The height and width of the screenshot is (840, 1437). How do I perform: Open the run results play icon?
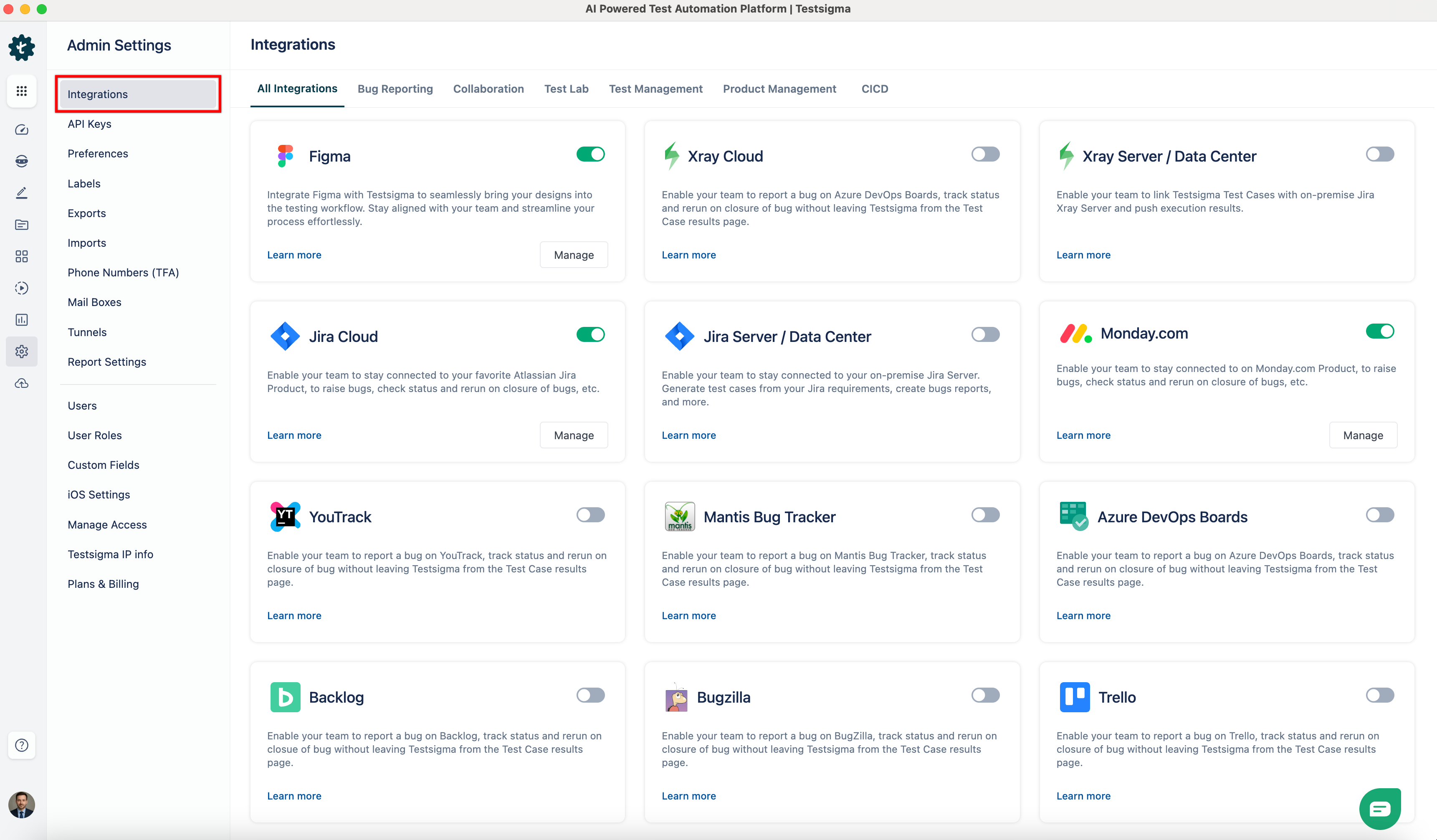(x=21, y=288)
